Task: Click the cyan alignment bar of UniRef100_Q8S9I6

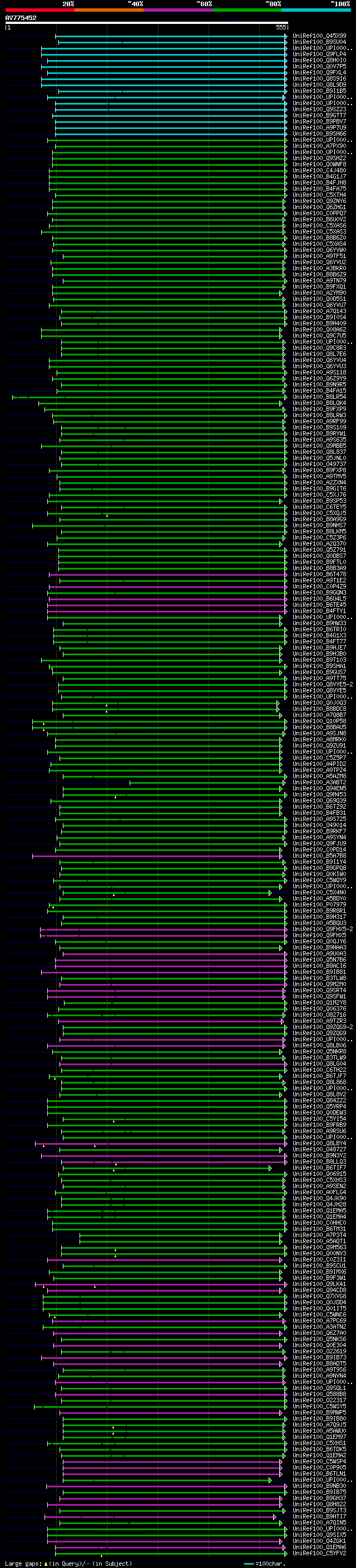Action: pyautogui.click(x=164, y=78)
